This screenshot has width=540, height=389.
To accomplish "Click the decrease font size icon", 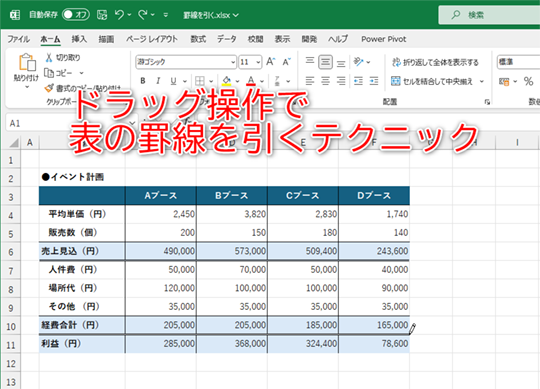I will point(287,62).
